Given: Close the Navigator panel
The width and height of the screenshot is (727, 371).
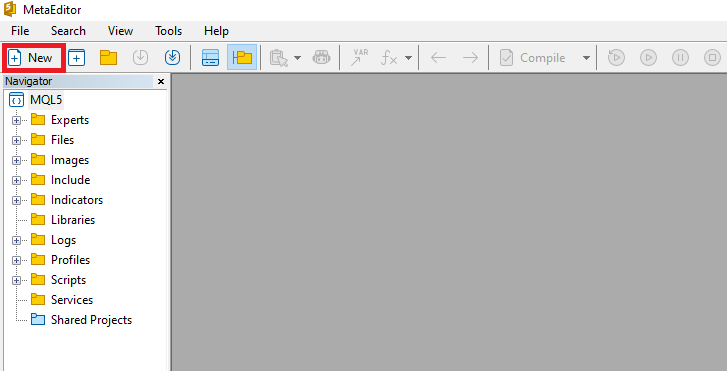Looking at the screenshot, I should 161,82.
